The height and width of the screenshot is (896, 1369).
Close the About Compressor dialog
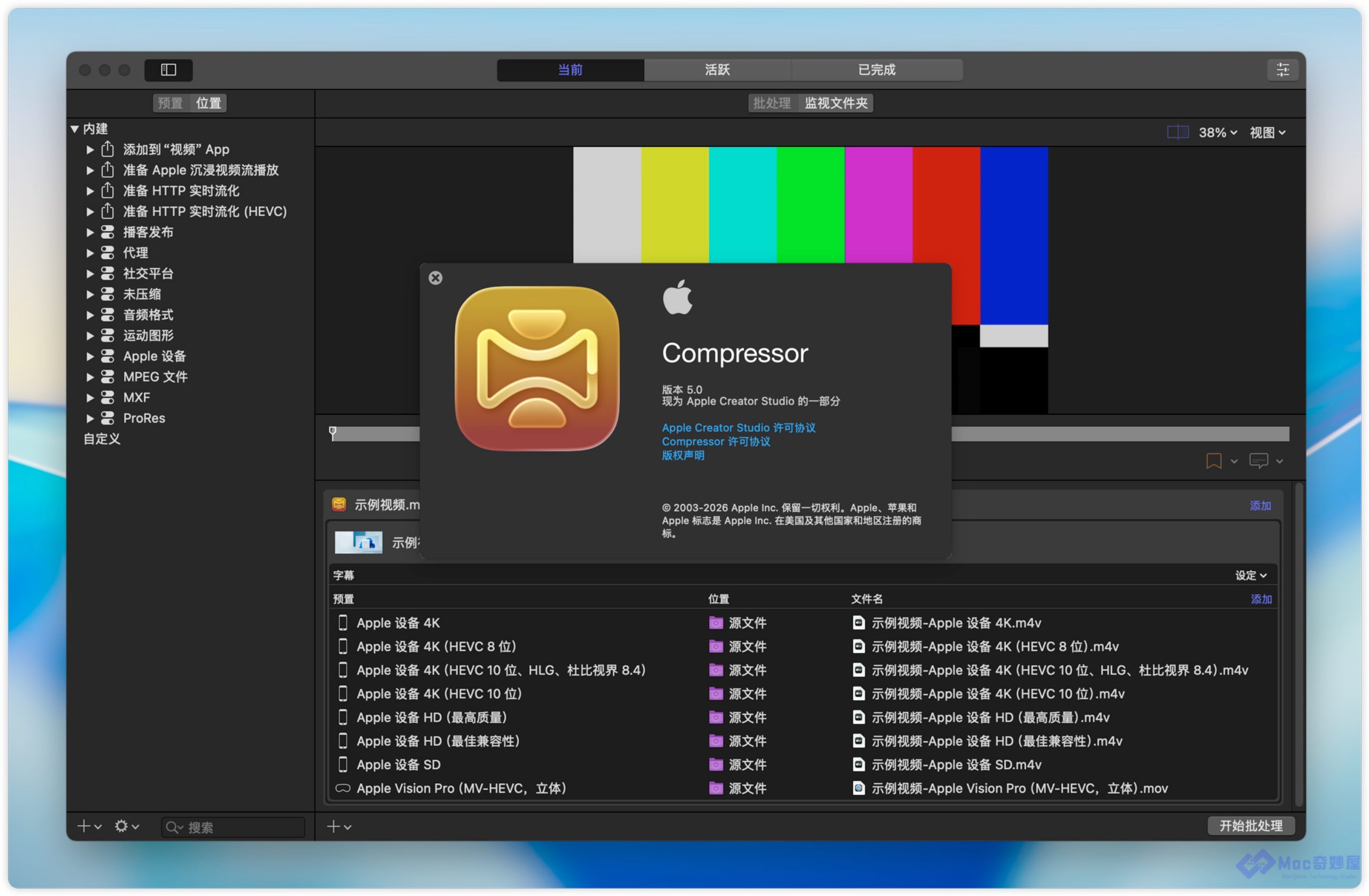click(435, 278)
